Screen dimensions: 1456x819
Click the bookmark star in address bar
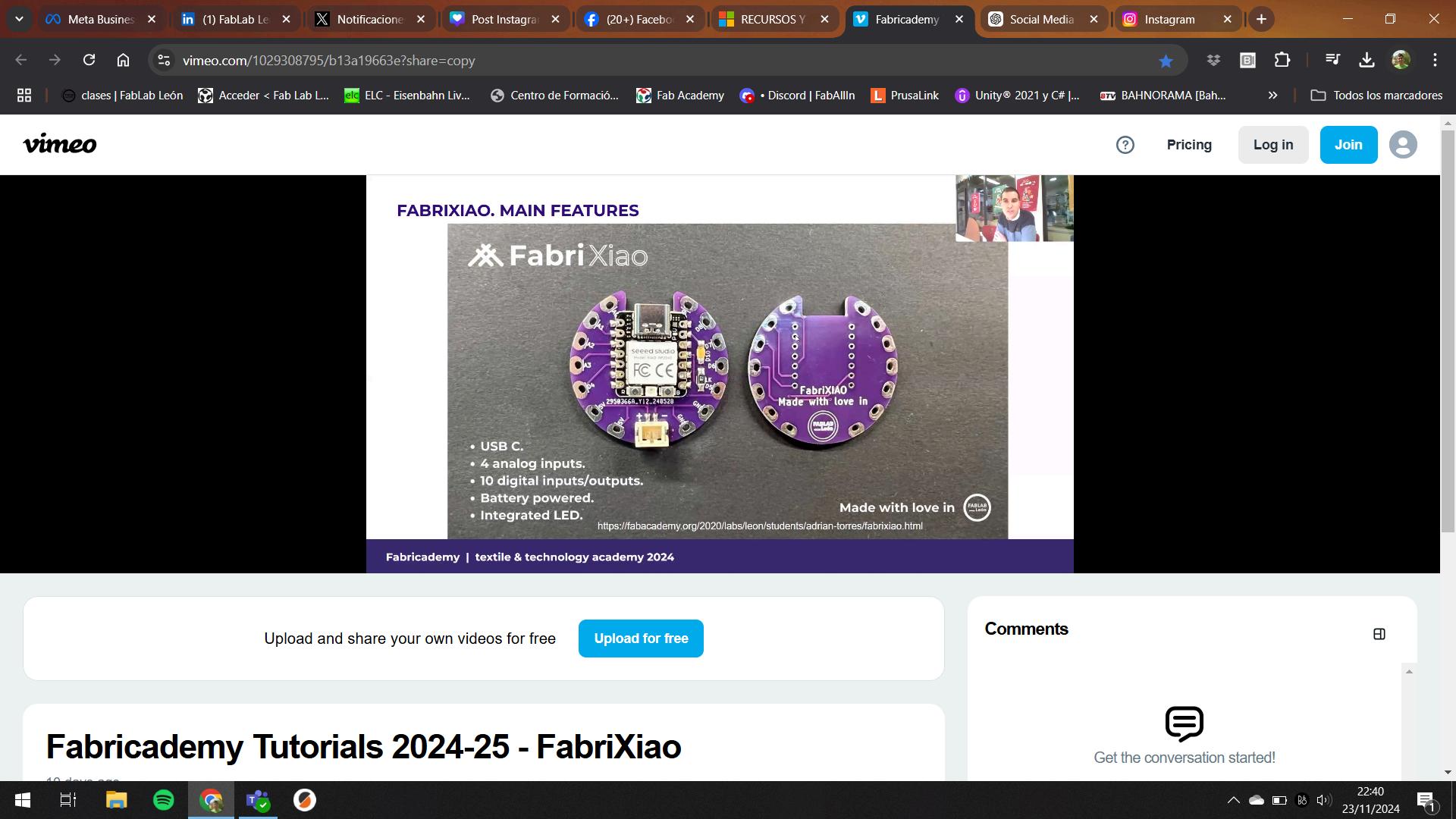pyautogui.click(x=1166, y=61)
